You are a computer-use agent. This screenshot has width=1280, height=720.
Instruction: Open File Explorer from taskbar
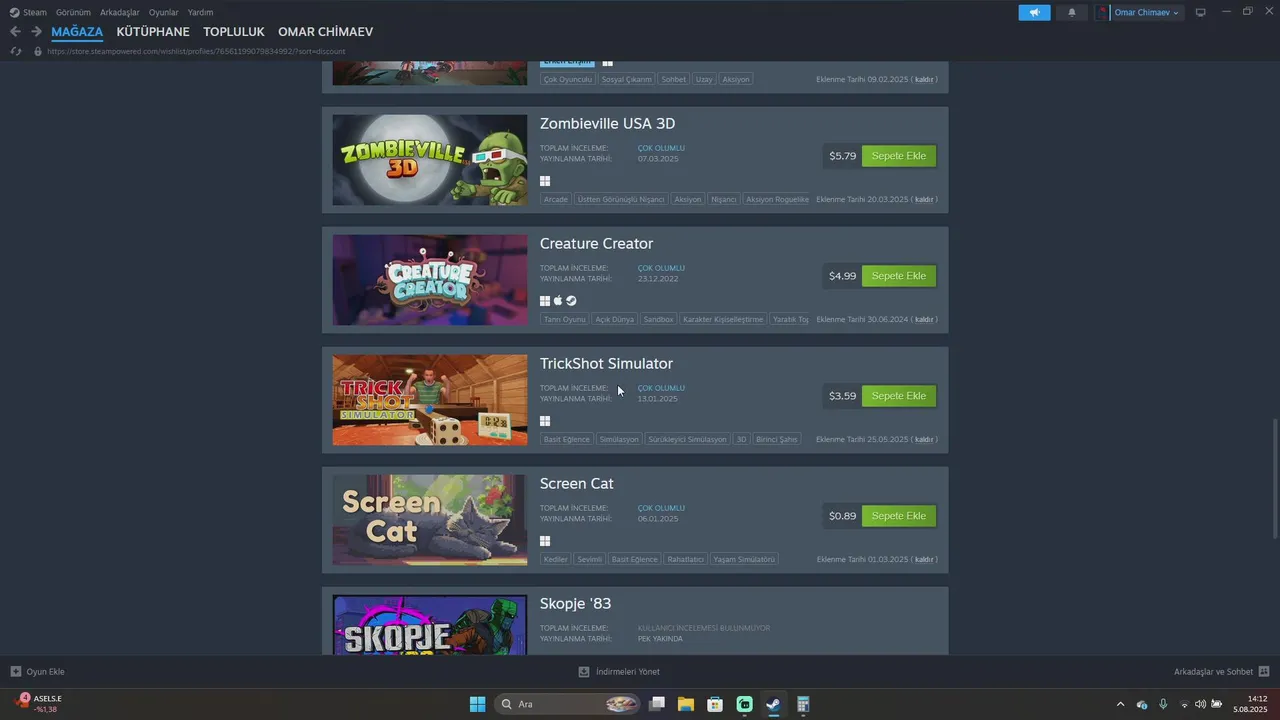tap(686, 704)
